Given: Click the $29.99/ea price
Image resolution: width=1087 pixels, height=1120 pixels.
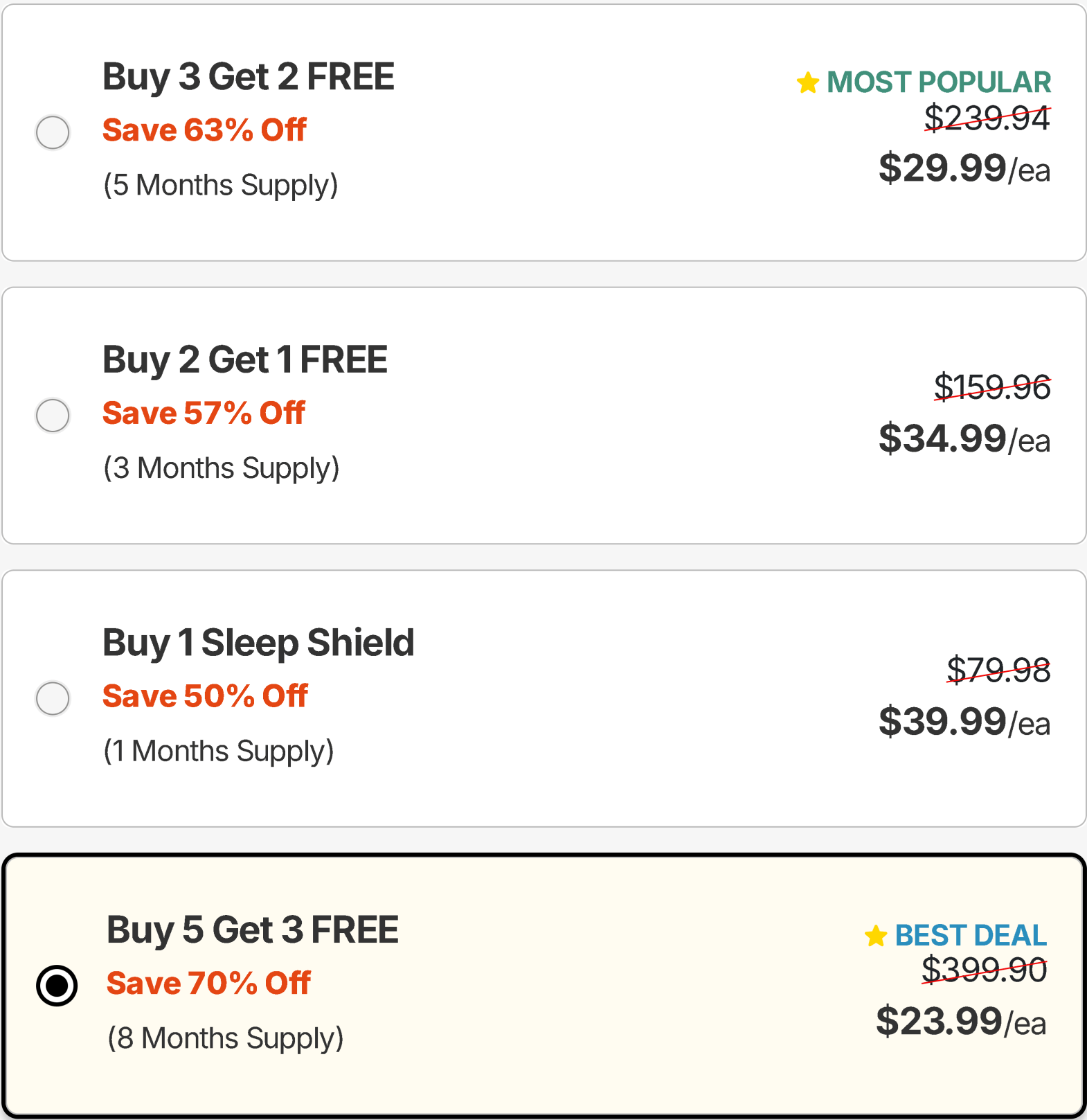Looking at the screenshot, I should click(964, 169).
